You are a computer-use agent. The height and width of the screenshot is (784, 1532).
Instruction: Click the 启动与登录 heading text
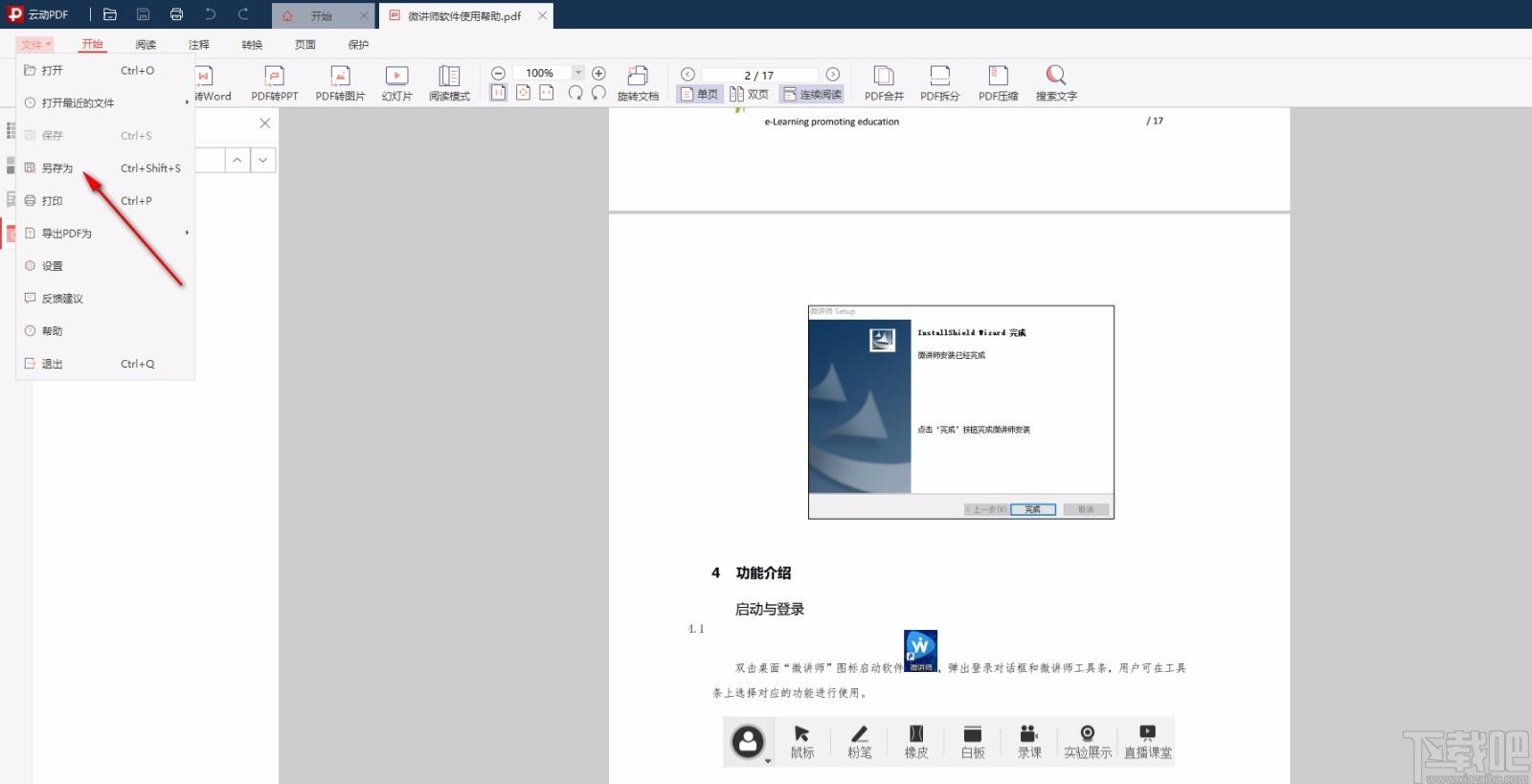(770, 609)
